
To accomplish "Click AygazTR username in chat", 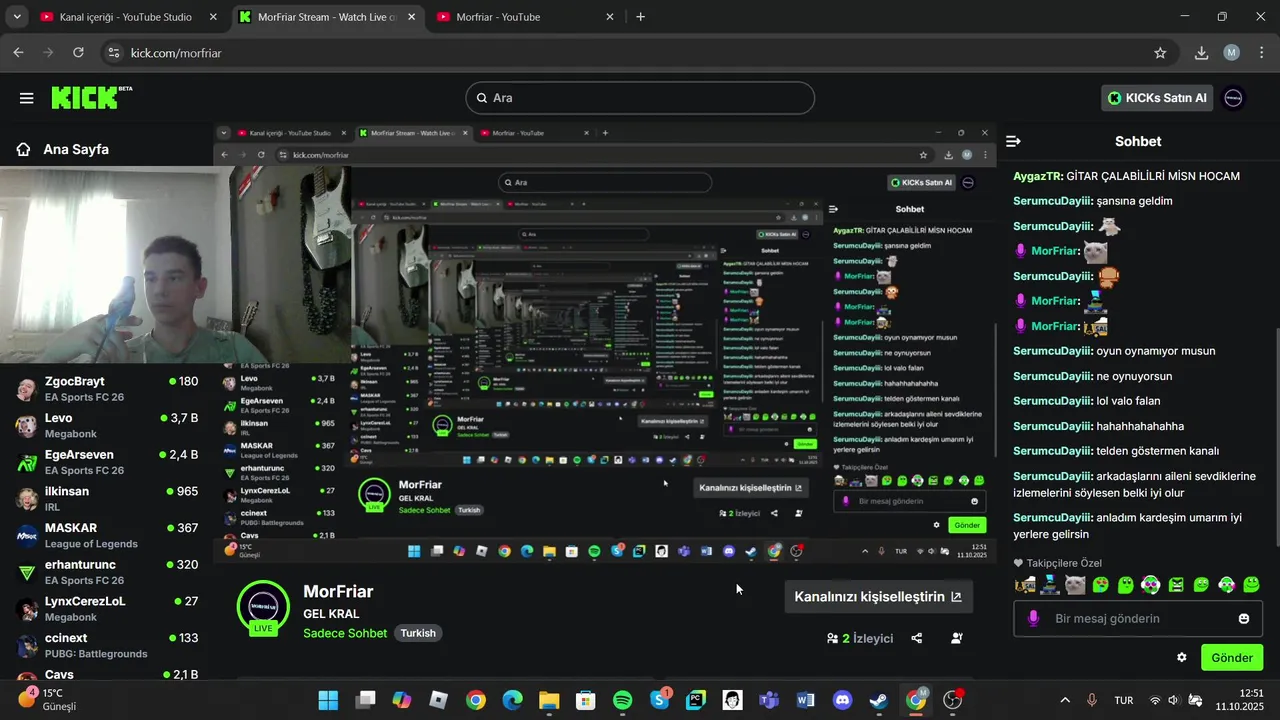I will (1037, 176).
